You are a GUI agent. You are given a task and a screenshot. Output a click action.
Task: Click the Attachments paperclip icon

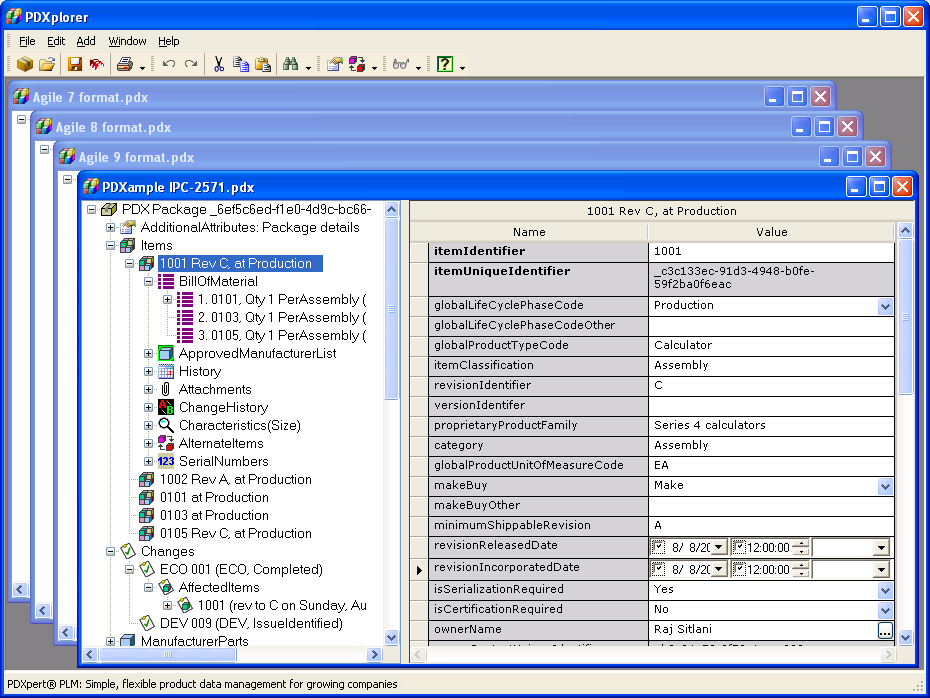click(166, 390)
